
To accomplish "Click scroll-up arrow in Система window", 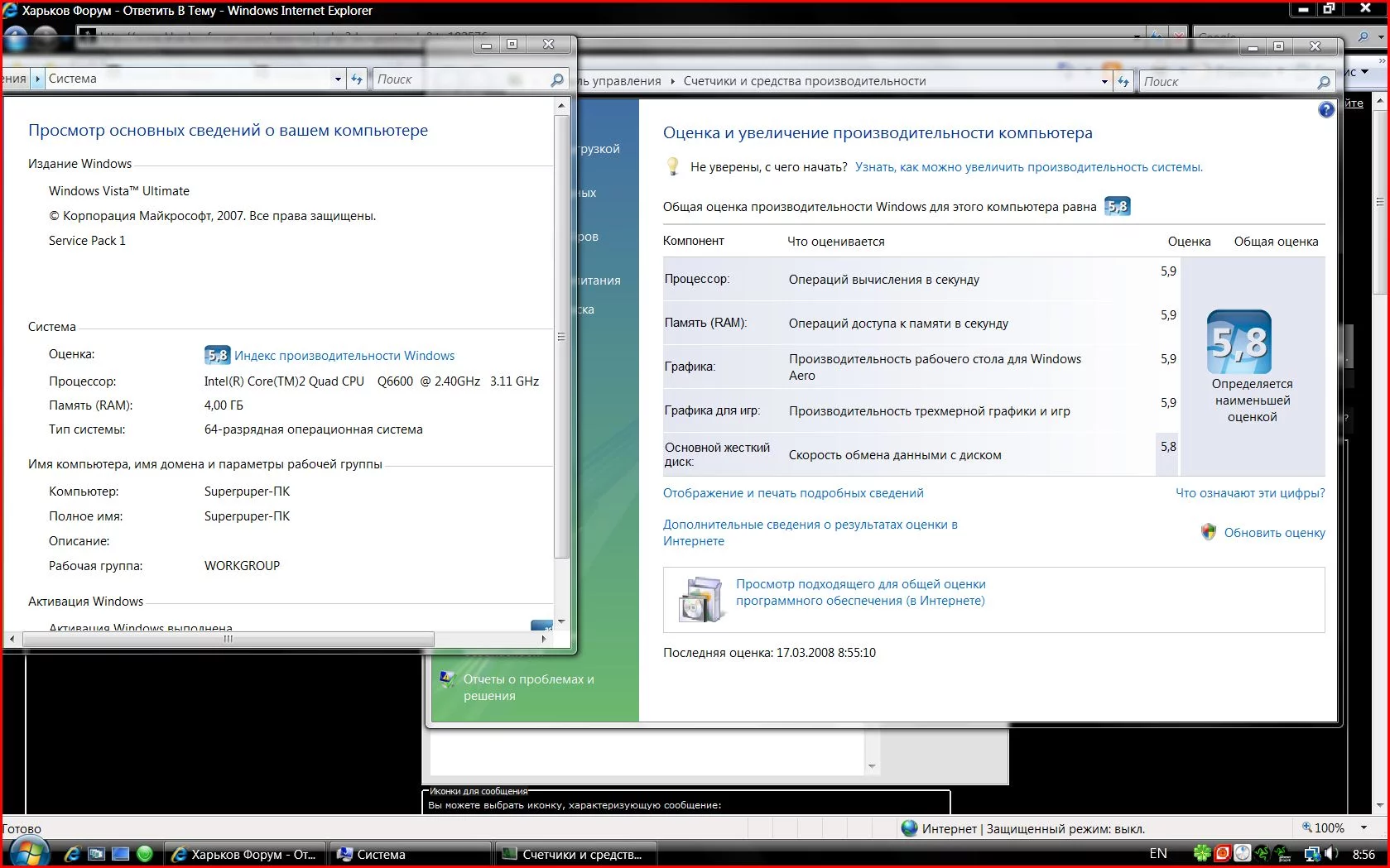I will click(561, 106).
